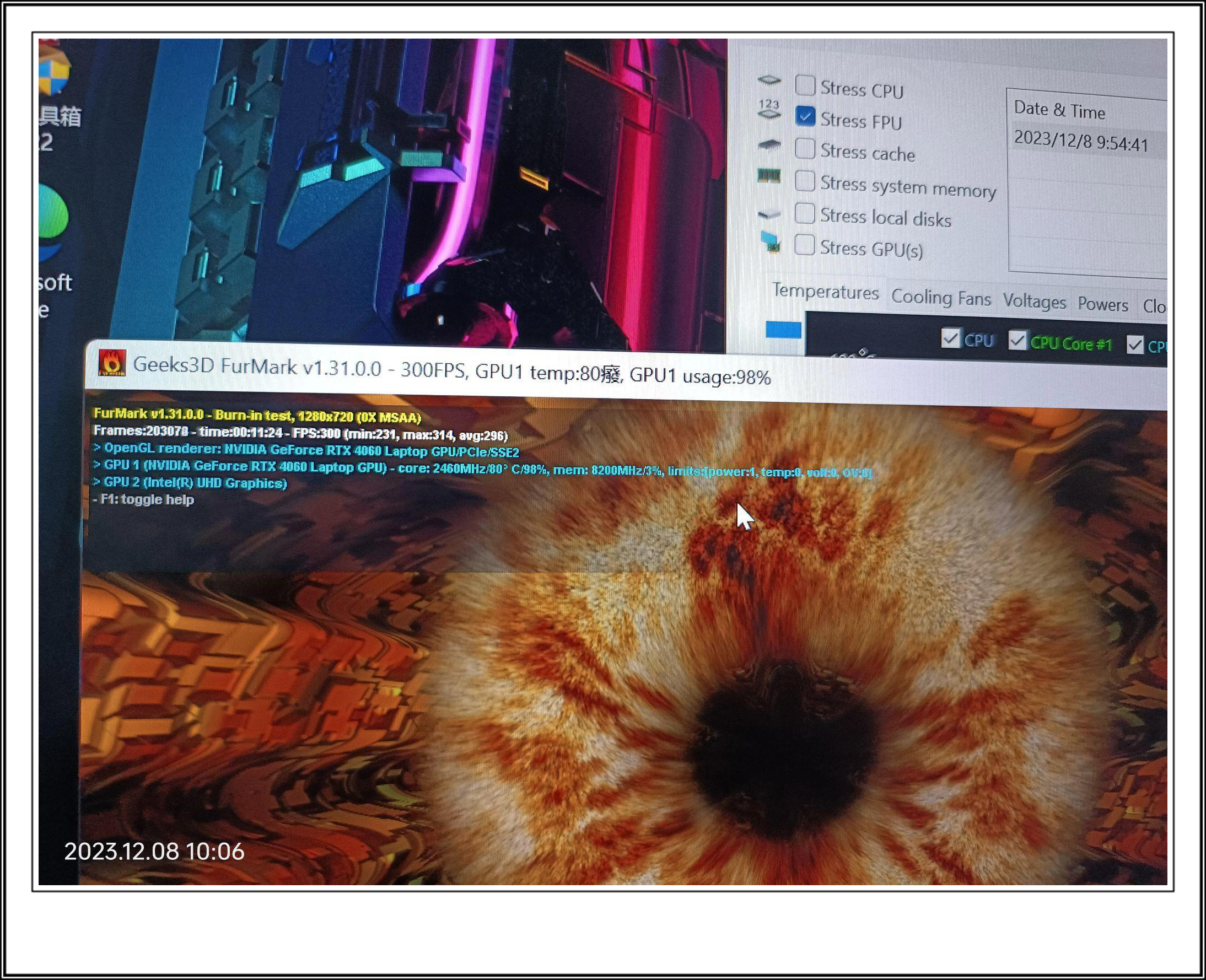The height and width of the screenshot is (980, 1206).
Task: Click the 'F1: toggle help' text in FurMark
Action: (143, 499)
